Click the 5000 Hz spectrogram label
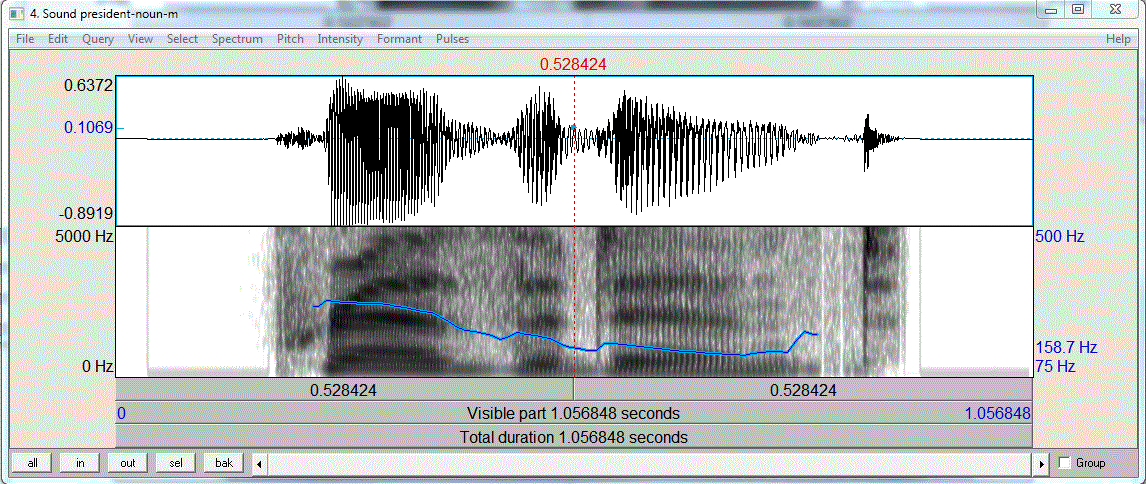This screenshot has height=484, width=1146. click(82, 237)
